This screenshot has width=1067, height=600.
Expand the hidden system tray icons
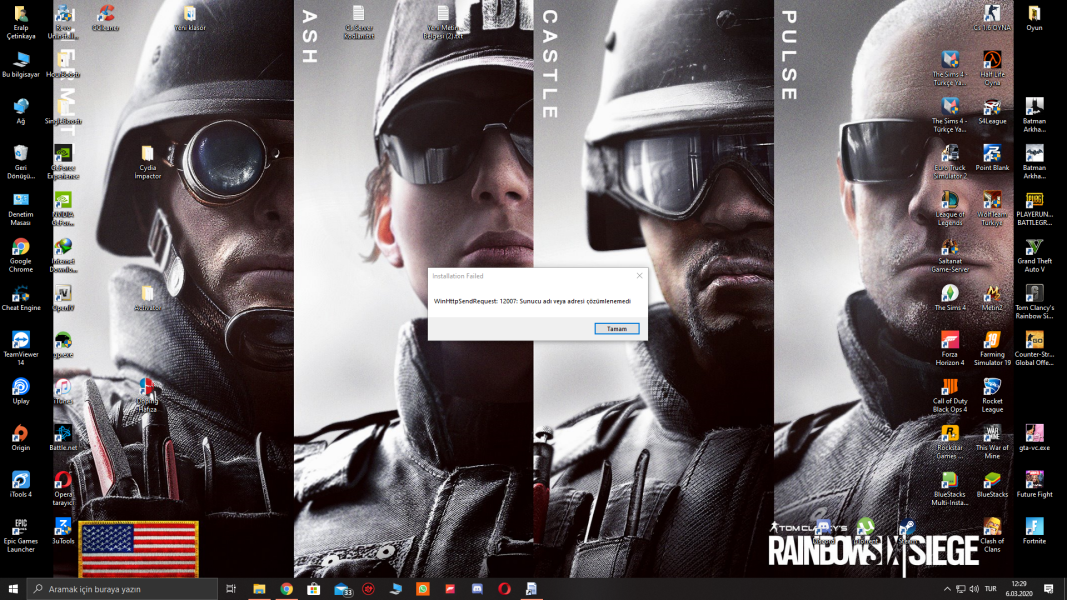pos(947,589)
